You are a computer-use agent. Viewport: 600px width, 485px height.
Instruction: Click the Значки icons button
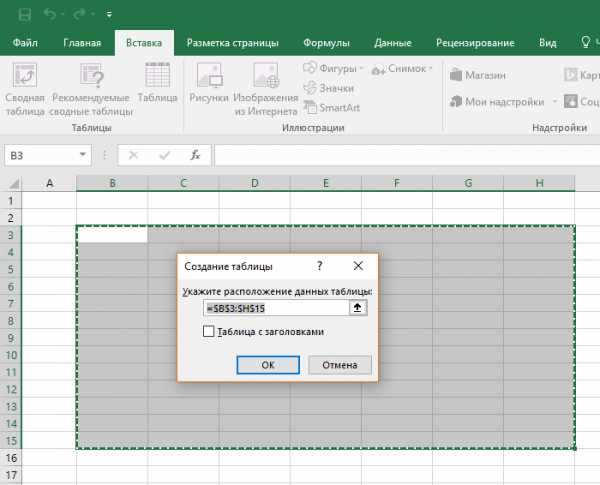tap(329, 88)
